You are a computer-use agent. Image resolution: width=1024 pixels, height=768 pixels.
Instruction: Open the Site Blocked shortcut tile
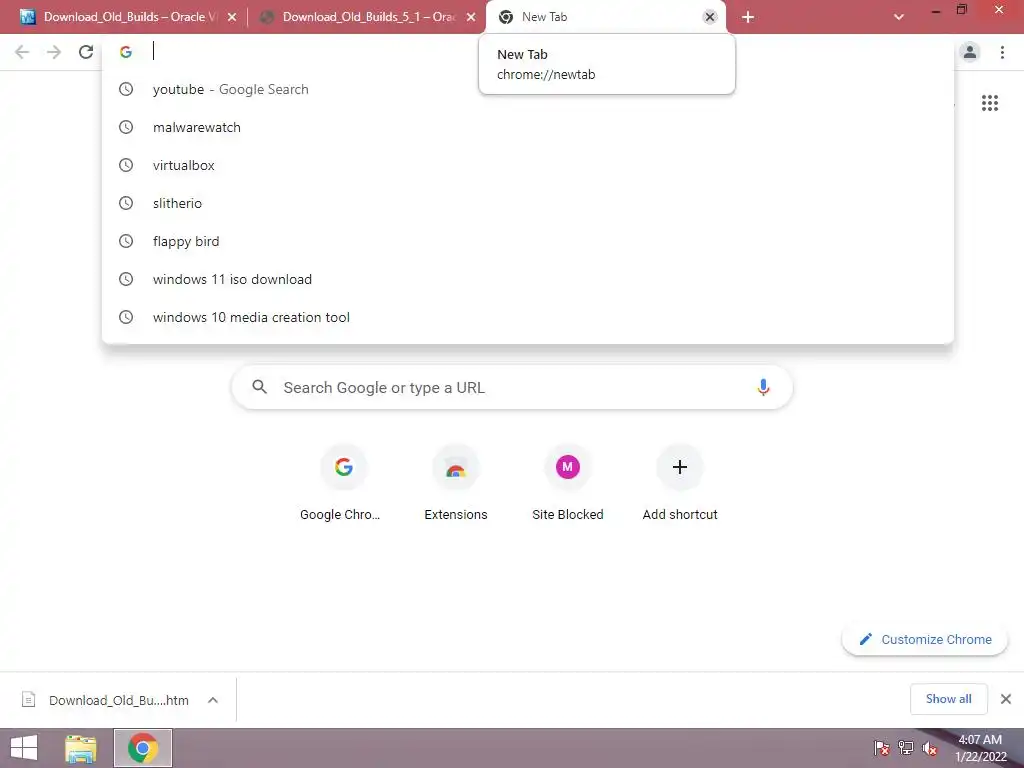(568, 483)
